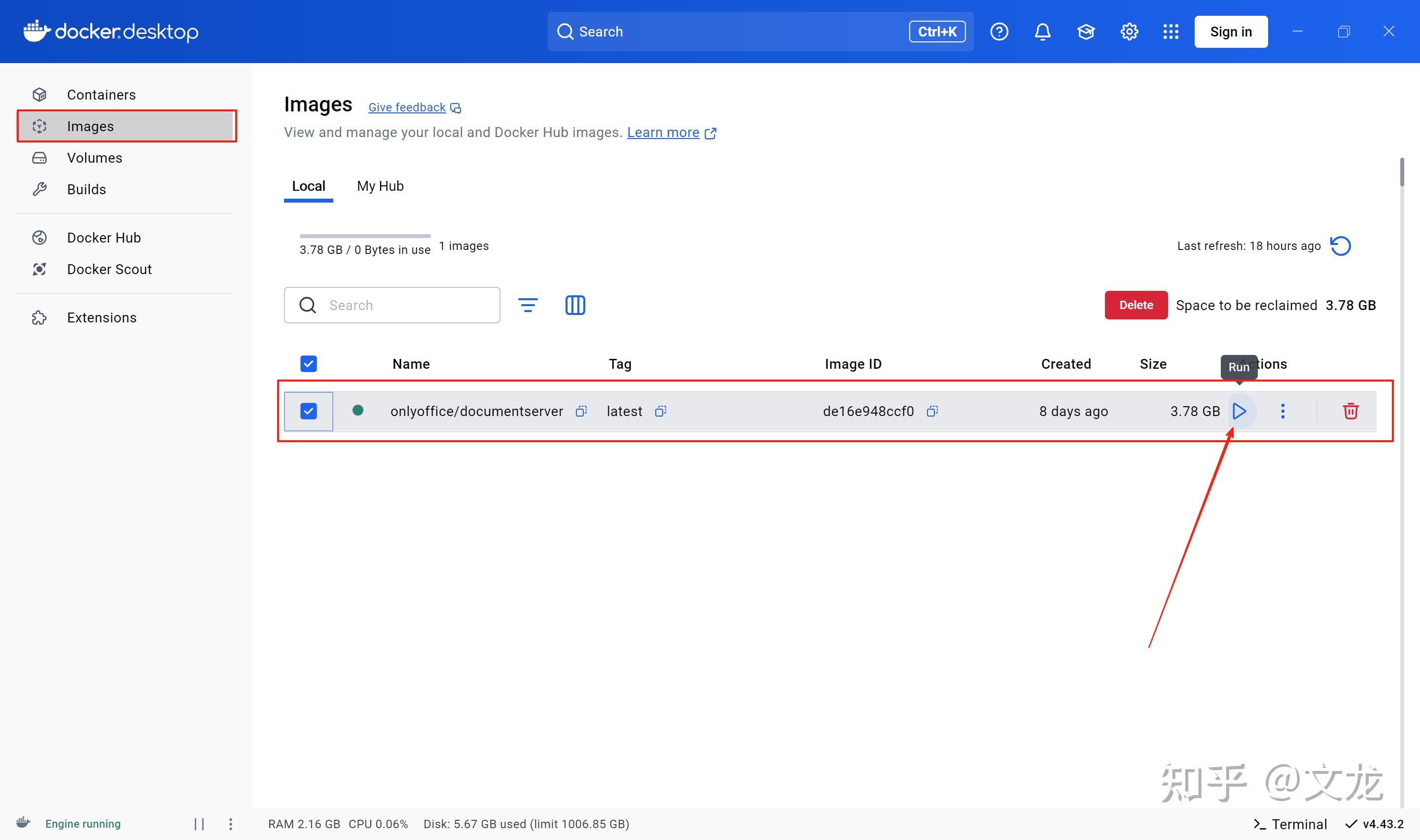
Task: Focus the top Search bar
Action: pyautogui.click(x=760, y=32)
